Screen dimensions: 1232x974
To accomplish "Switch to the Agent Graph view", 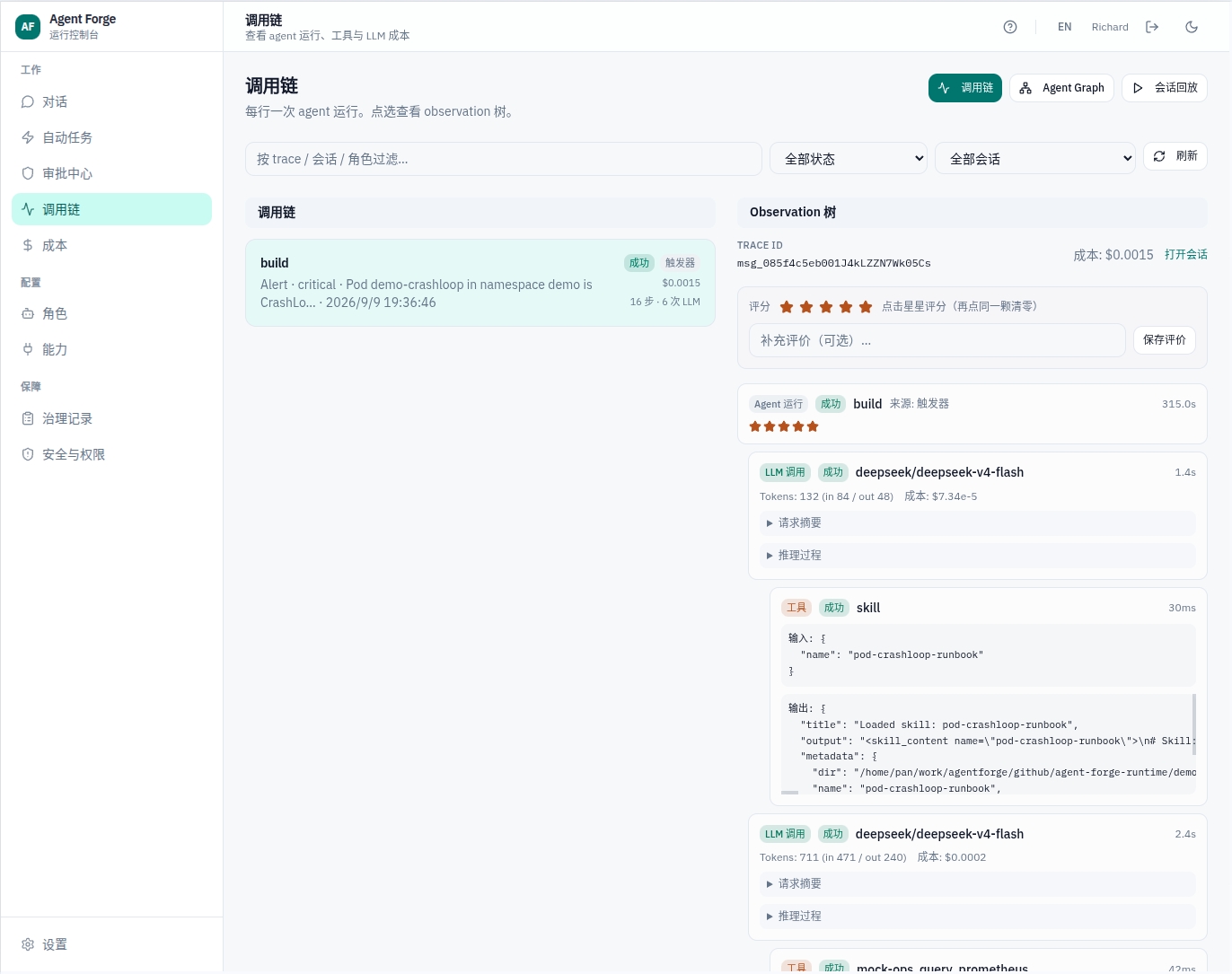I will [1062, 88].
